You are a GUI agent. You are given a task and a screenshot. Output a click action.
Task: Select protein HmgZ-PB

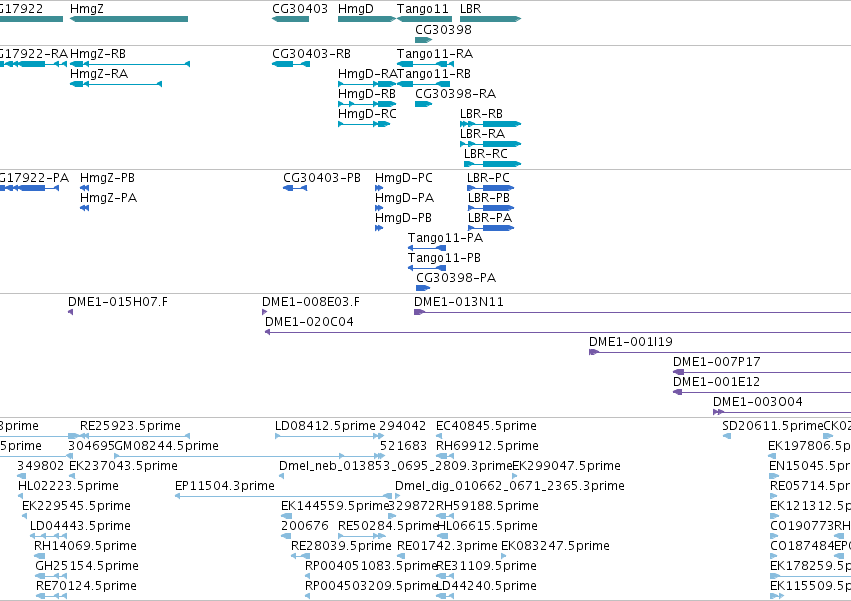[107, 178]
